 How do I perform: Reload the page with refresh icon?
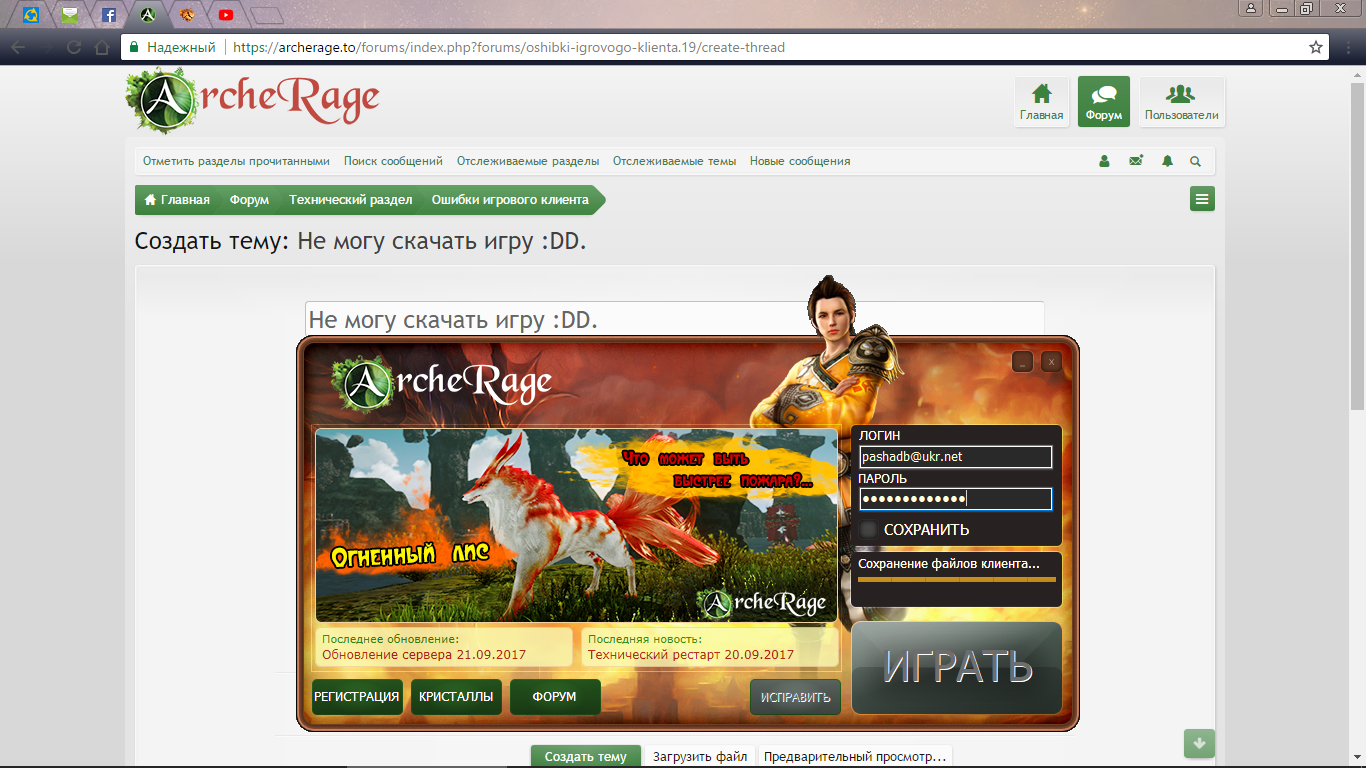pos(73,47)
